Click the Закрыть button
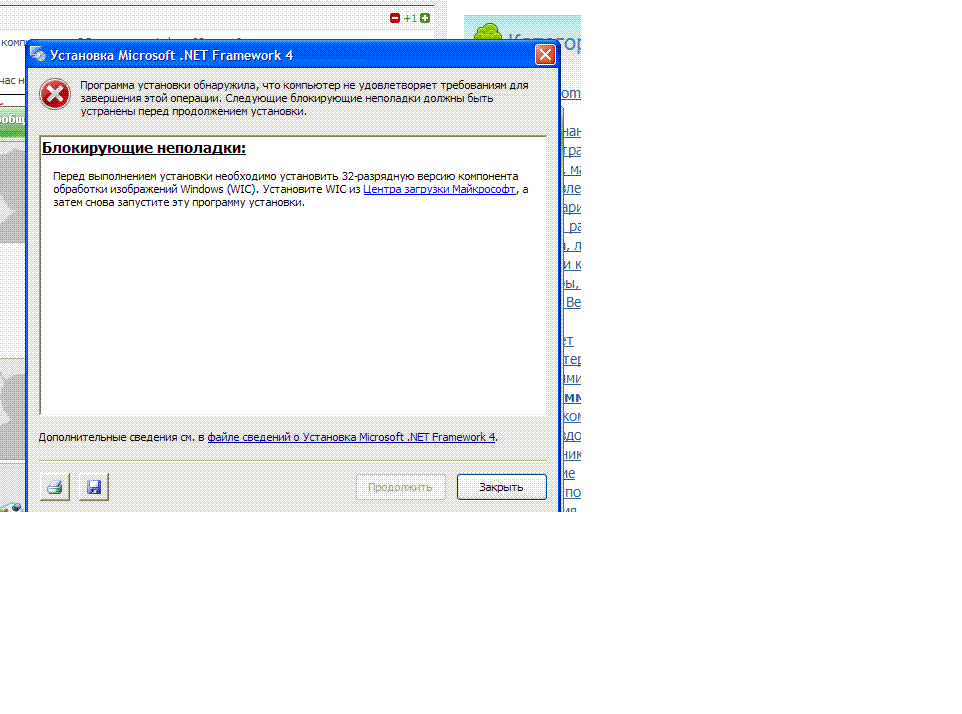Viewport: 962px width, 714px height. tap(501, 487)
